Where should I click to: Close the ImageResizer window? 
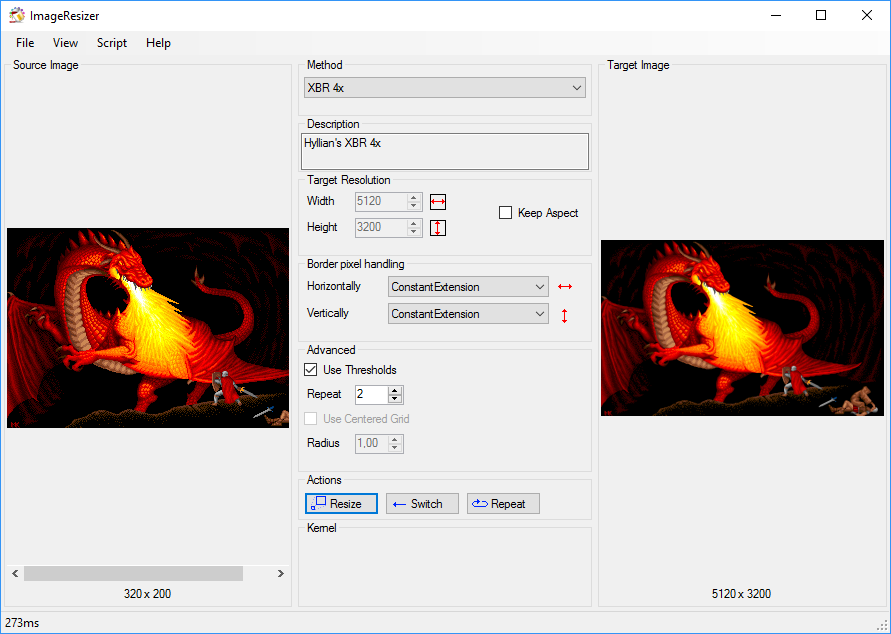tap(867, 15)
